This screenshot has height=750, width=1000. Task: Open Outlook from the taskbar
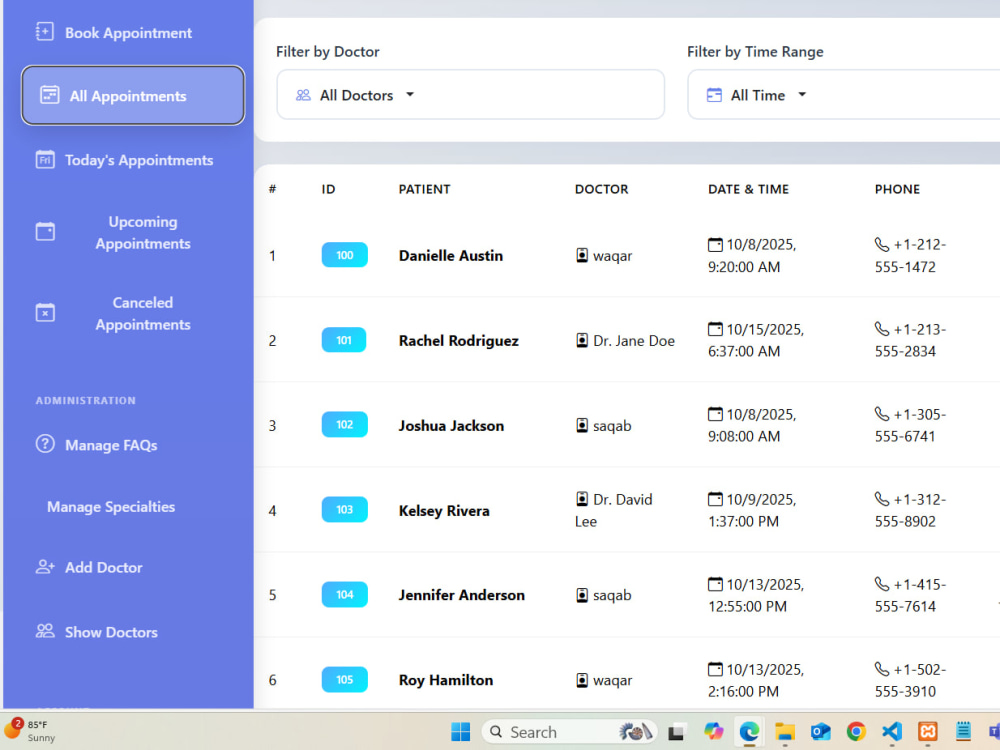[820, 732]
